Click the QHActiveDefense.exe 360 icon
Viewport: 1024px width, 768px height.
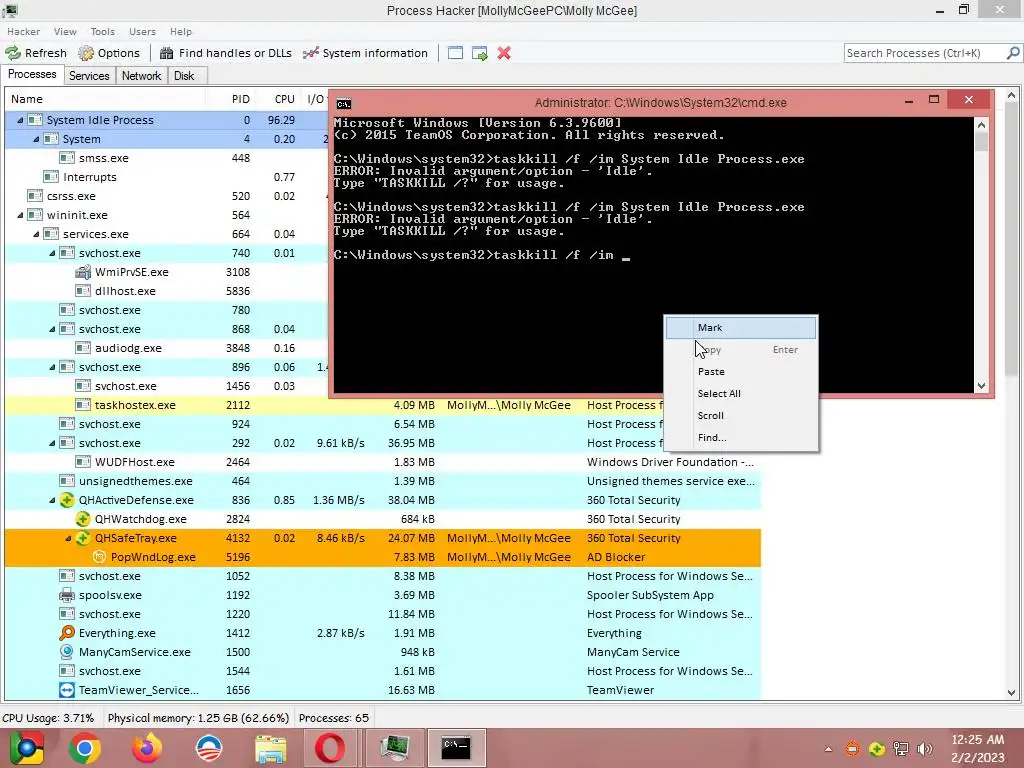[67, 500]
